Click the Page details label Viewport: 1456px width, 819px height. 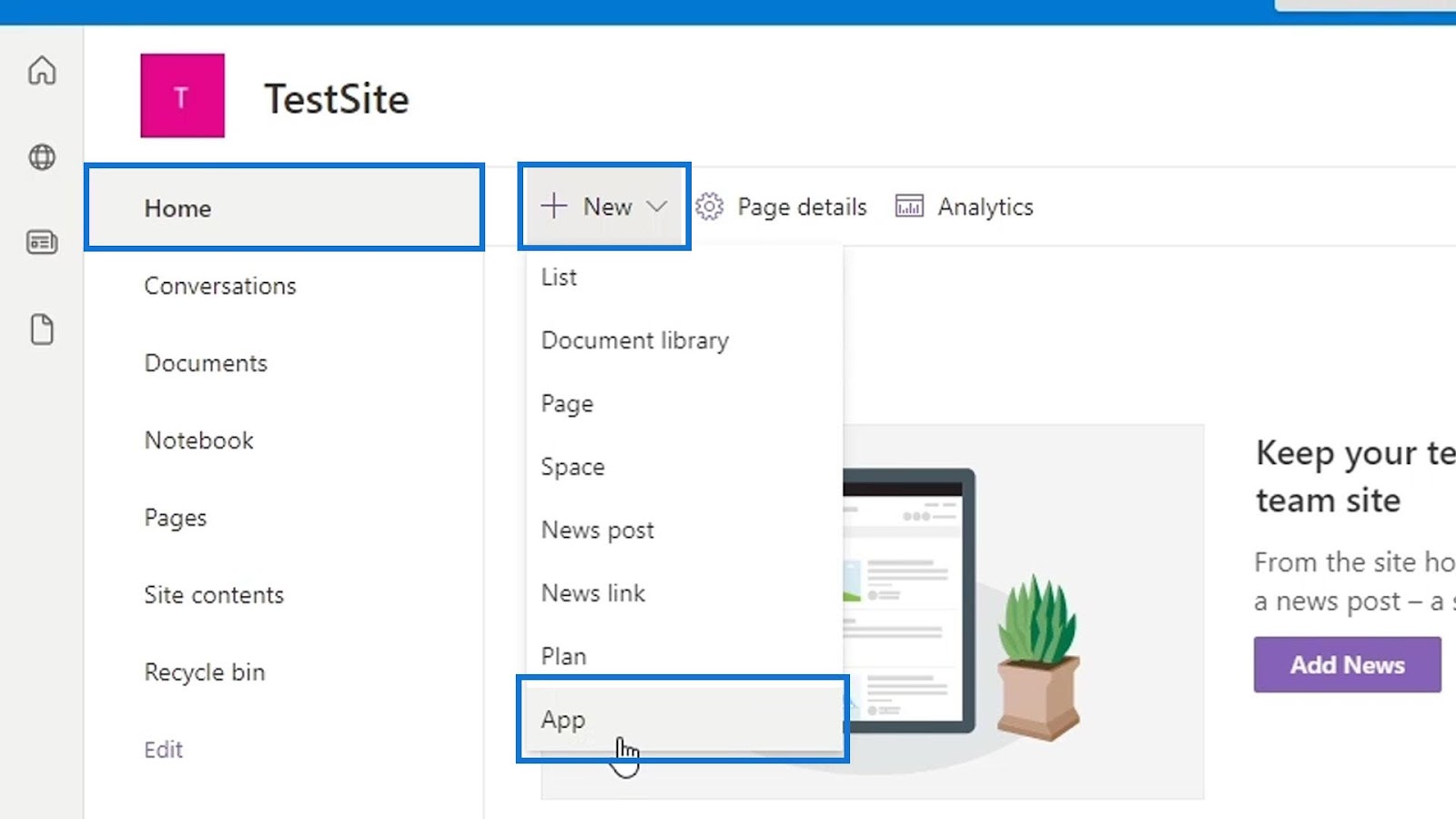click(803, 207)
